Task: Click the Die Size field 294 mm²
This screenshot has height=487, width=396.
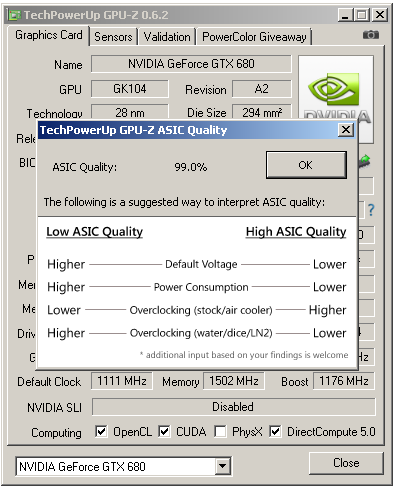Action: point(262,112)
